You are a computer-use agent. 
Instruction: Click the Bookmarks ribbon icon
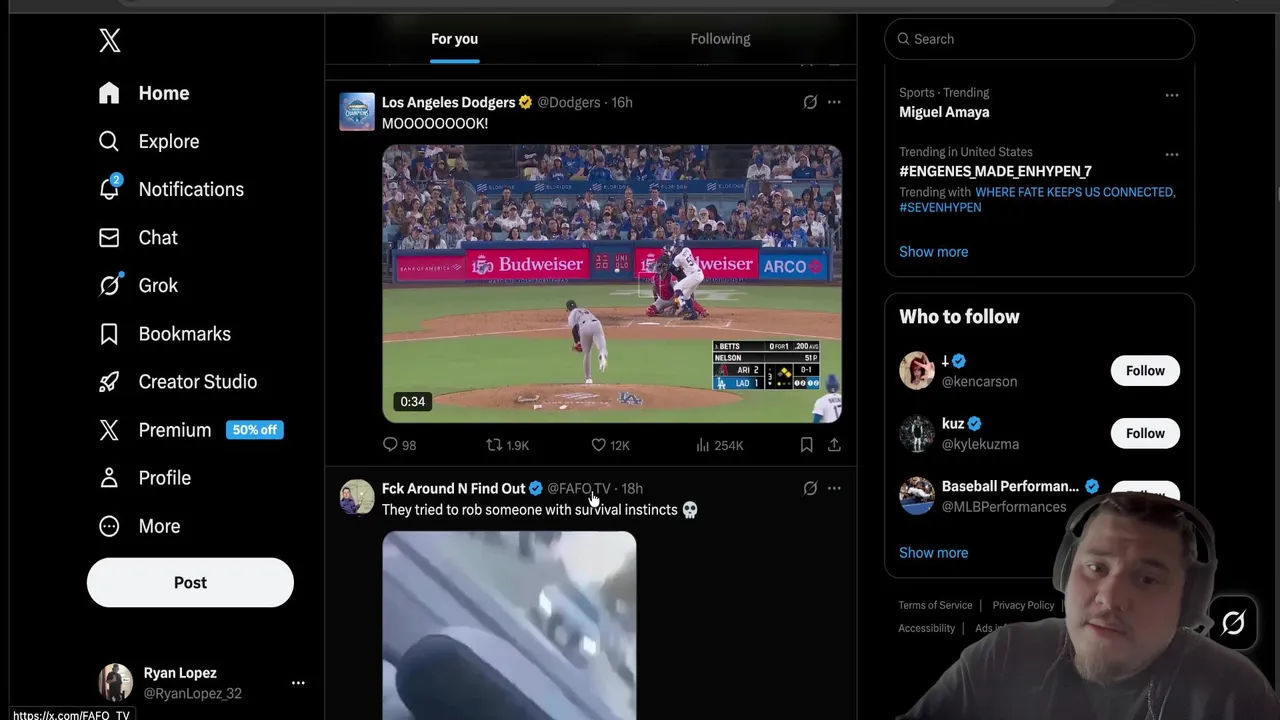109,333
